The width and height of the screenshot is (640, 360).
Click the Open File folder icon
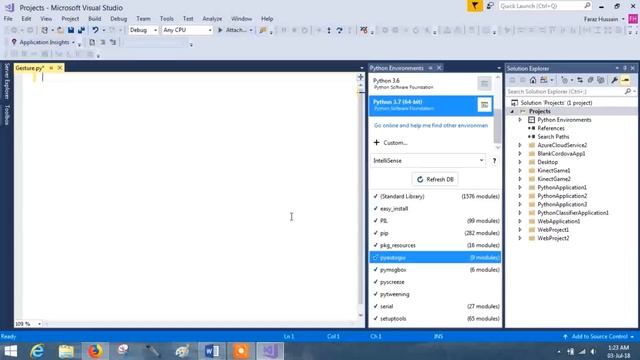[x=60, y=30]
